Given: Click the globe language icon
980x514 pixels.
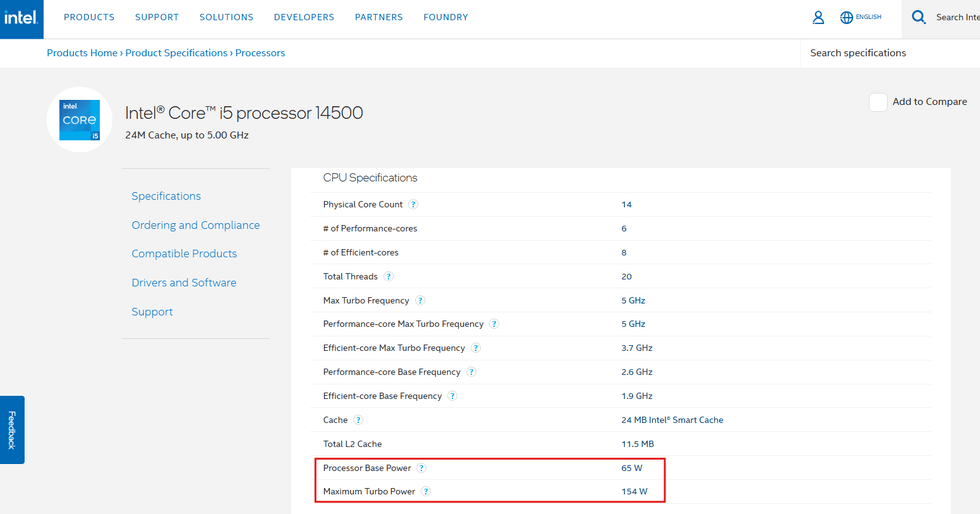Looking at the screenshot, I should coord(846,18).
